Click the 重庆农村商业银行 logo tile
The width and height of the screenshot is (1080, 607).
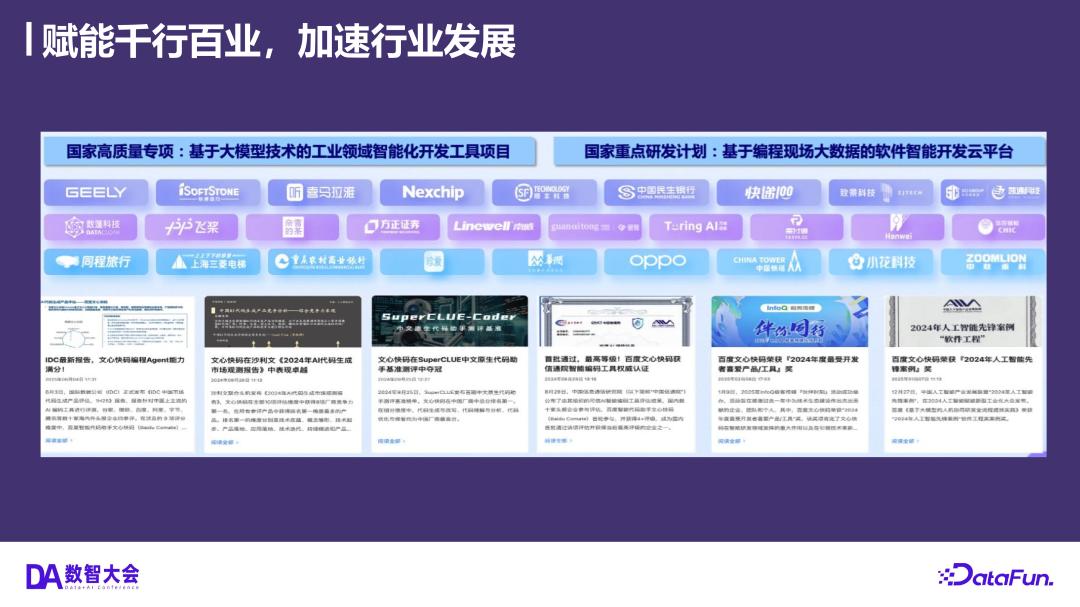pyautogui.click(x=320, y=262)
